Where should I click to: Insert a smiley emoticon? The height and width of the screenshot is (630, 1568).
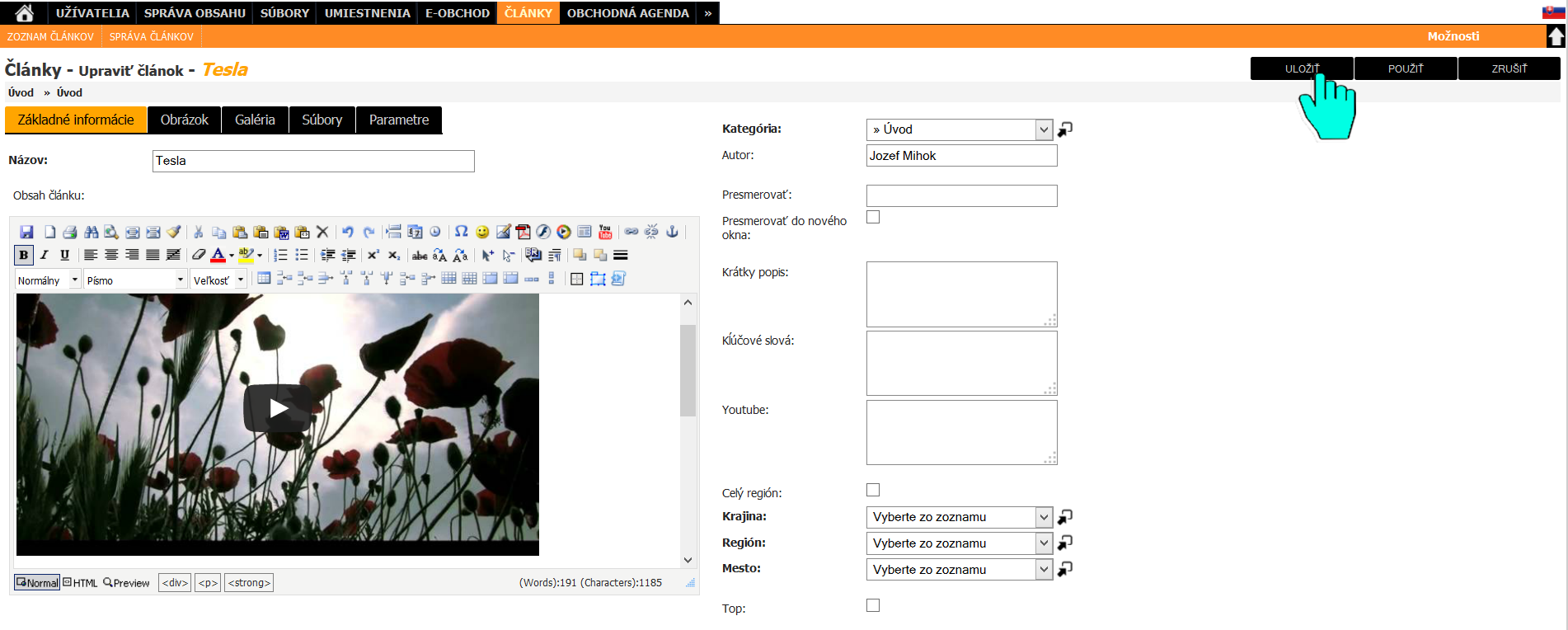pyautogui.click(x=482, y=232)
